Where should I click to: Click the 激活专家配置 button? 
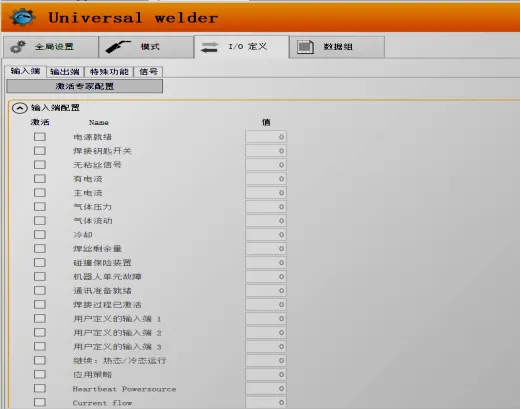click(x=85, y=86)
